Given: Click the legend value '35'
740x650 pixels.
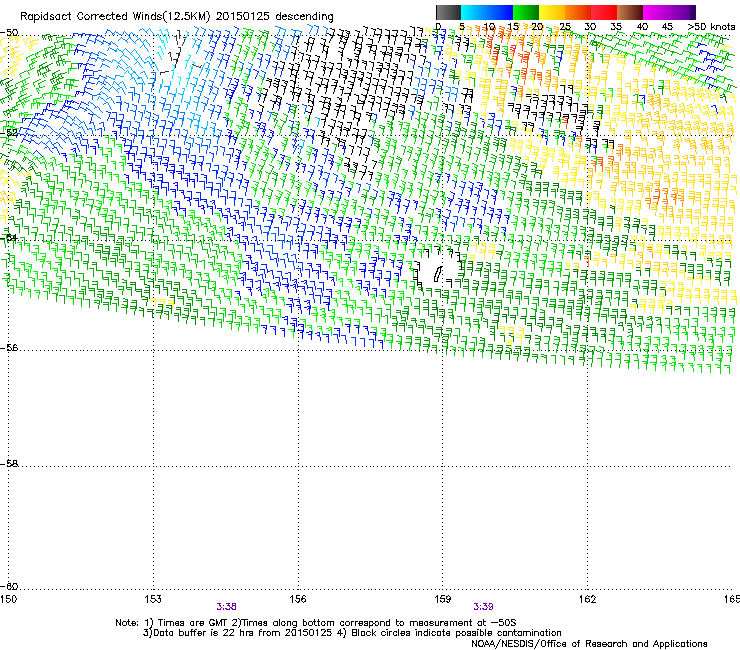Looking at the screenshot, I should point(616,27).
